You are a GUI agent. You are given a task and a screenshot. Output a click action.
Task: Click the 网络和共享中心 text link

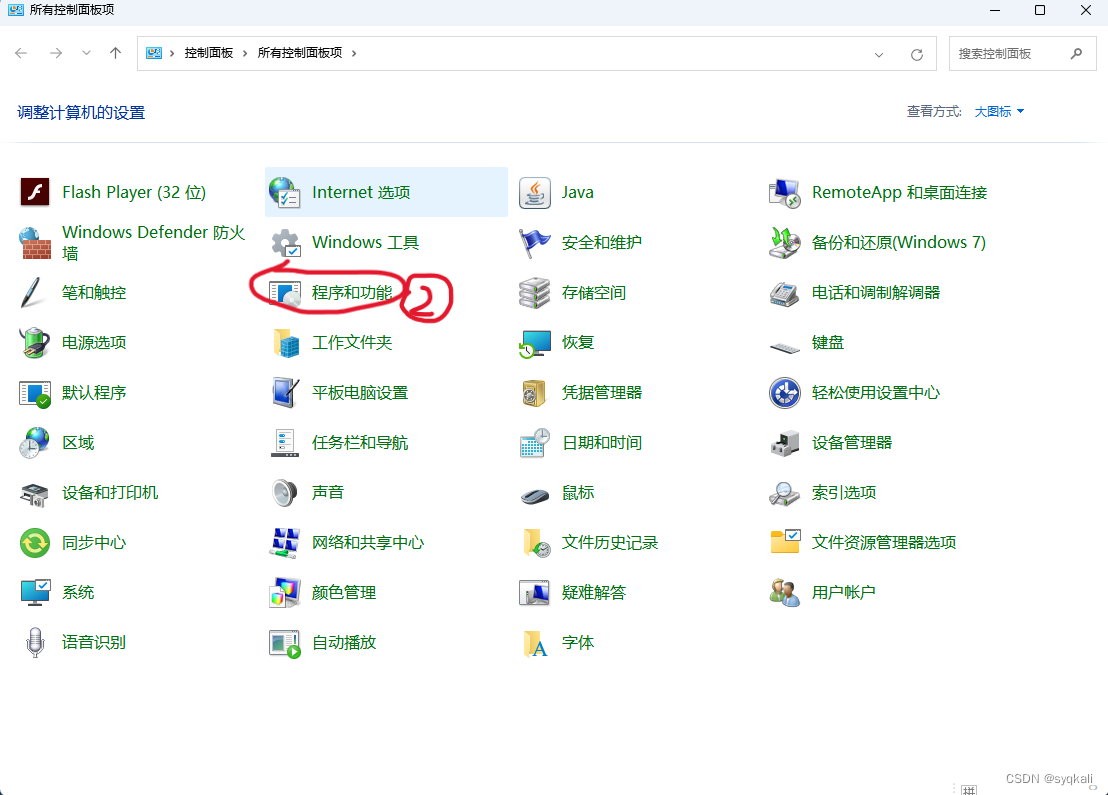367,543
